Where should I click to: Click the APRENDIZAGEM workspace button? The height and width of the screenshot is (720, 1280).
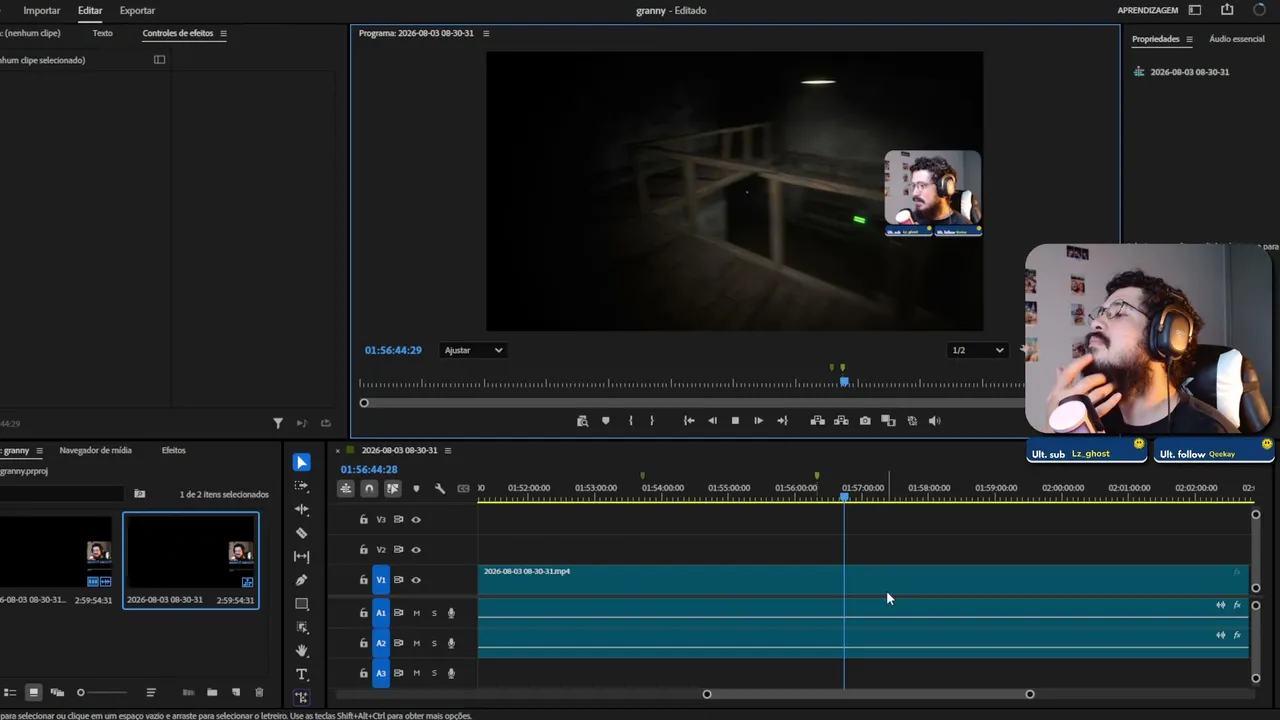coord(1148,10)
